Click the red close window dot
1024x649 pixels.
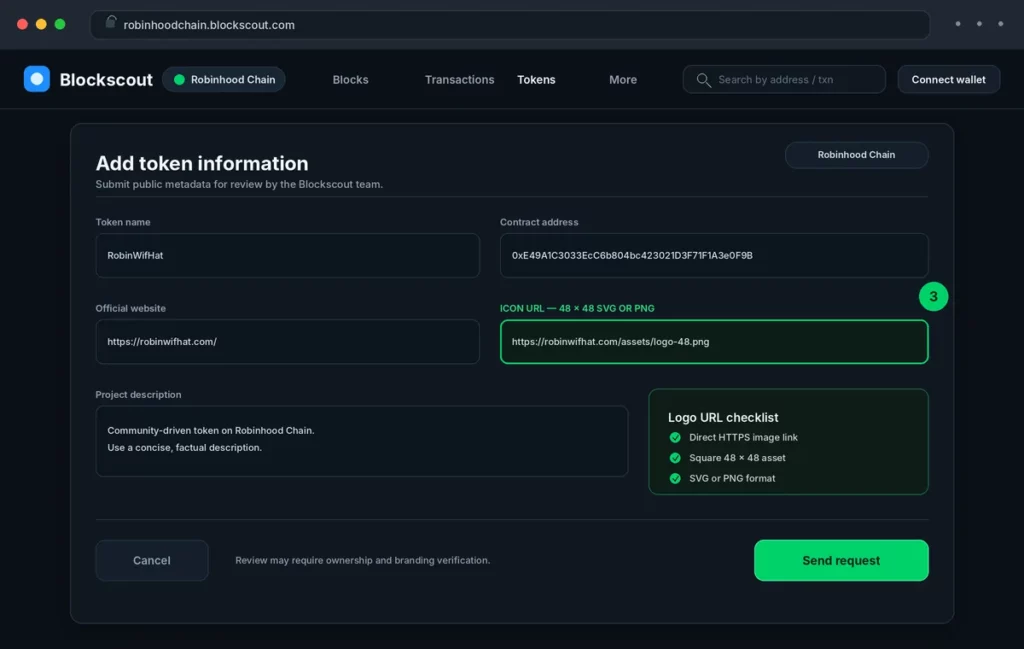click(22, 24)
